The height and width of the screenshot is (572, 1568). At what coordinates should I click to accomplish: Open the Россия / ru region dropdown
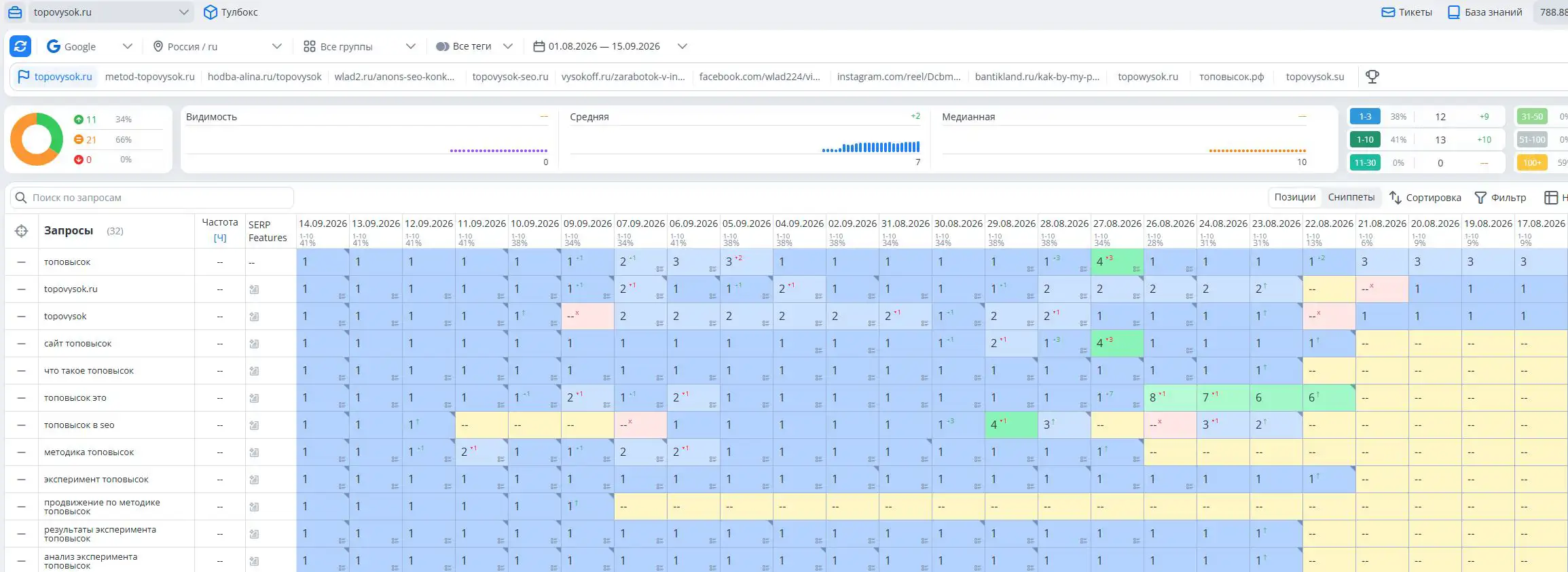217,46
